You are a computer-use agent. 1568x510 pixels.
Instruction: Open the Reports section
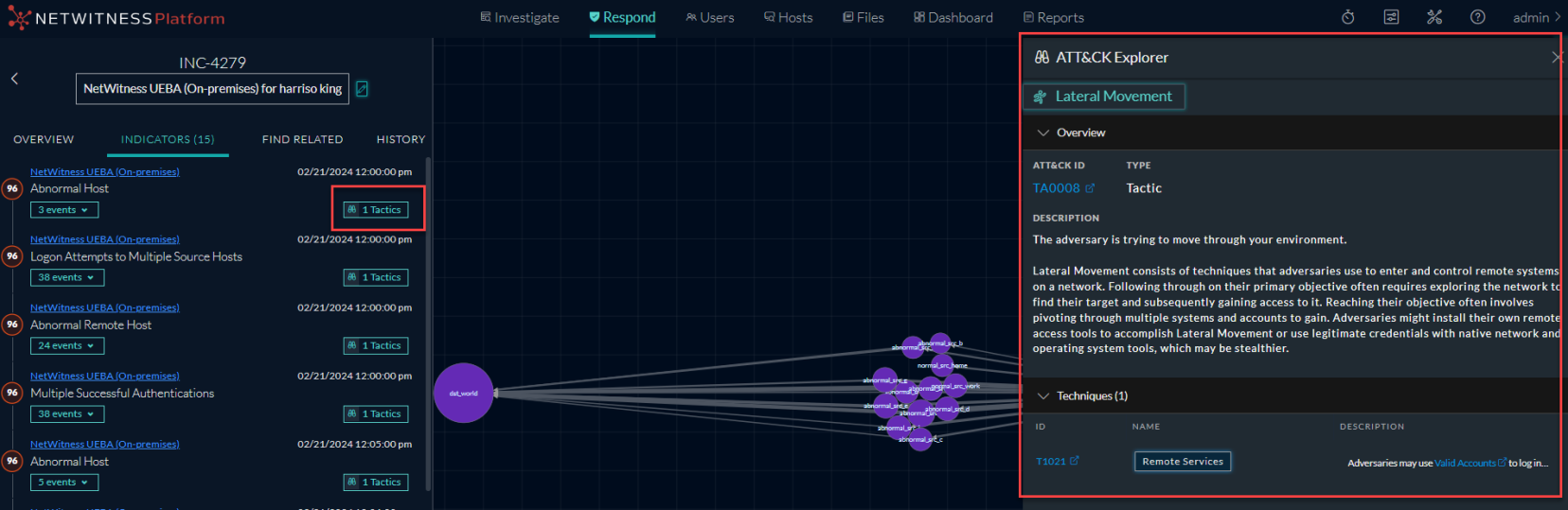coord(1054,17)
